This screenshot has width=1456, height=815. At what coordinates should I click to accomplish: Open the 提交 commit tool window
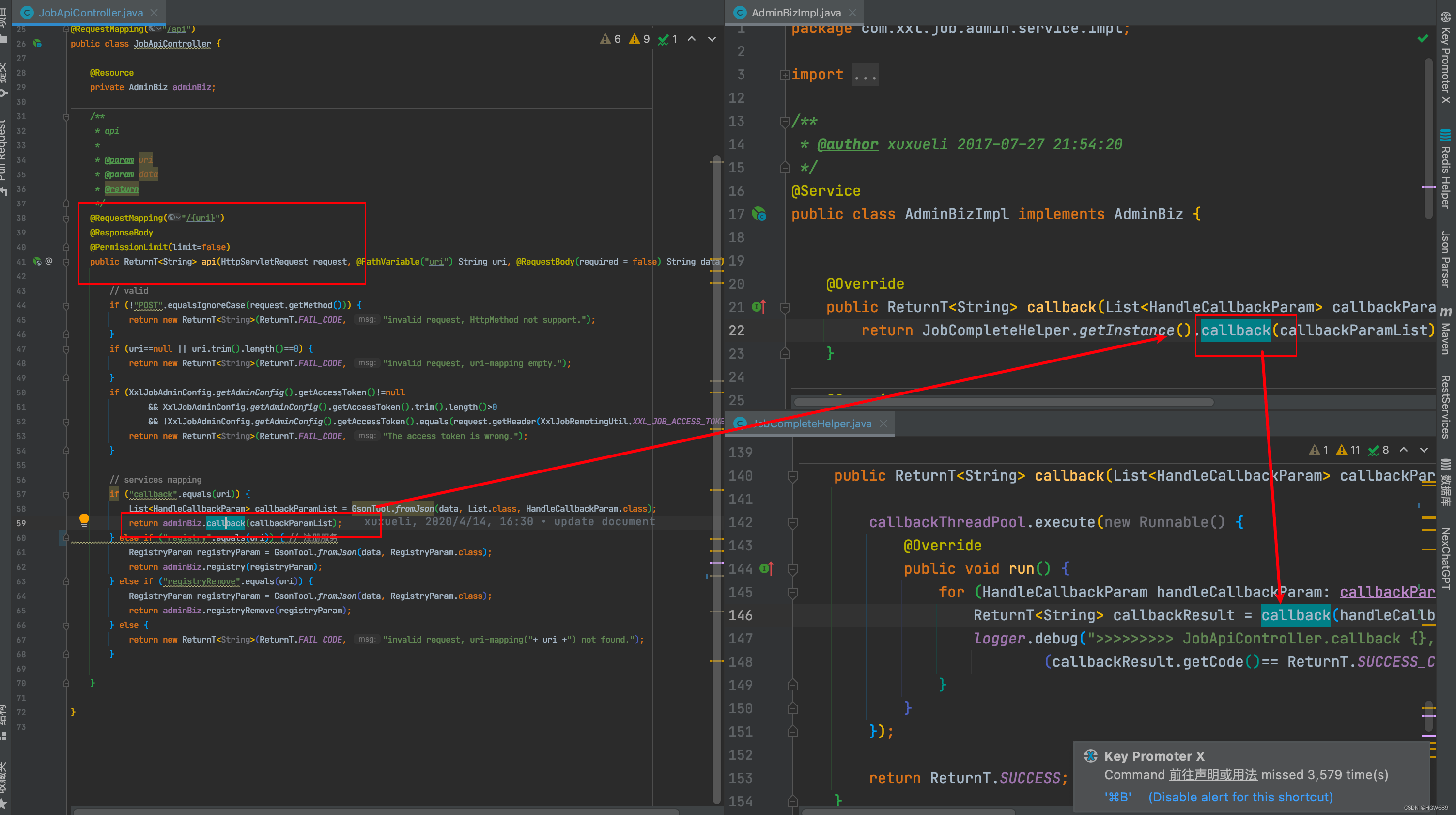tap(4, 79)
